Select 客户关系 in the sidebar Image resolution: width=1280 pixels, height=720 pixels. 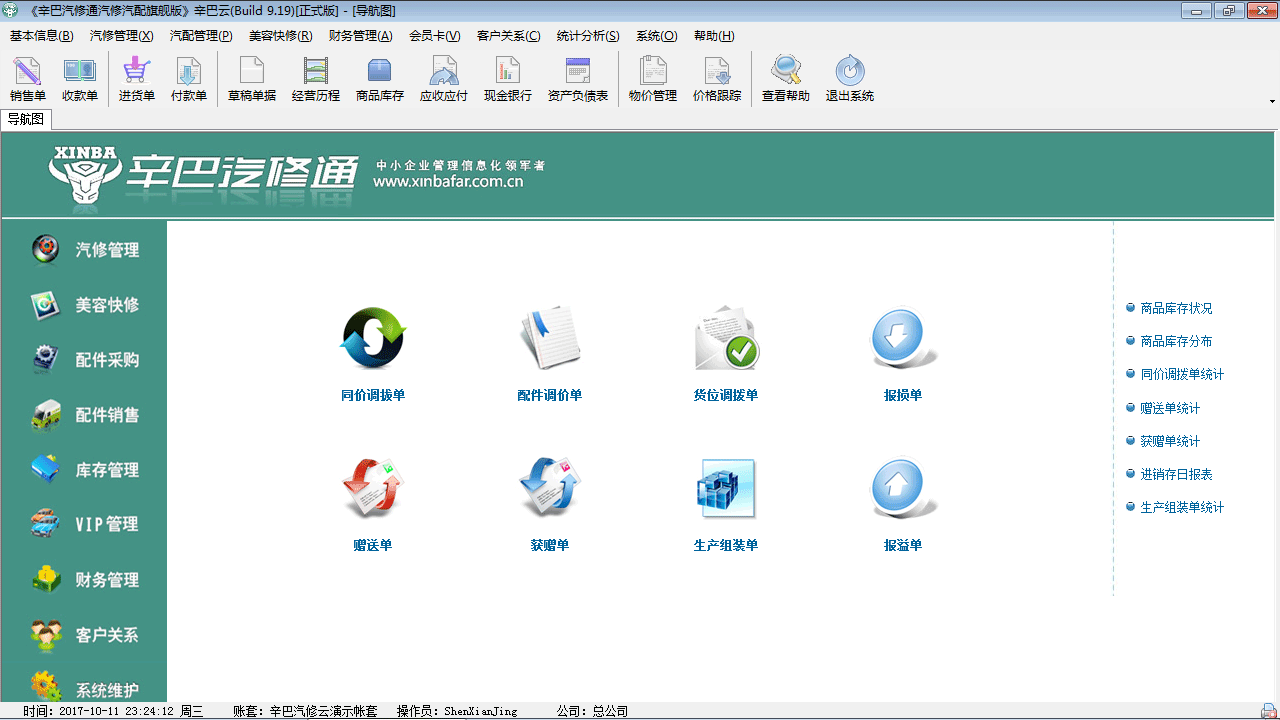[x=84, y=635]
